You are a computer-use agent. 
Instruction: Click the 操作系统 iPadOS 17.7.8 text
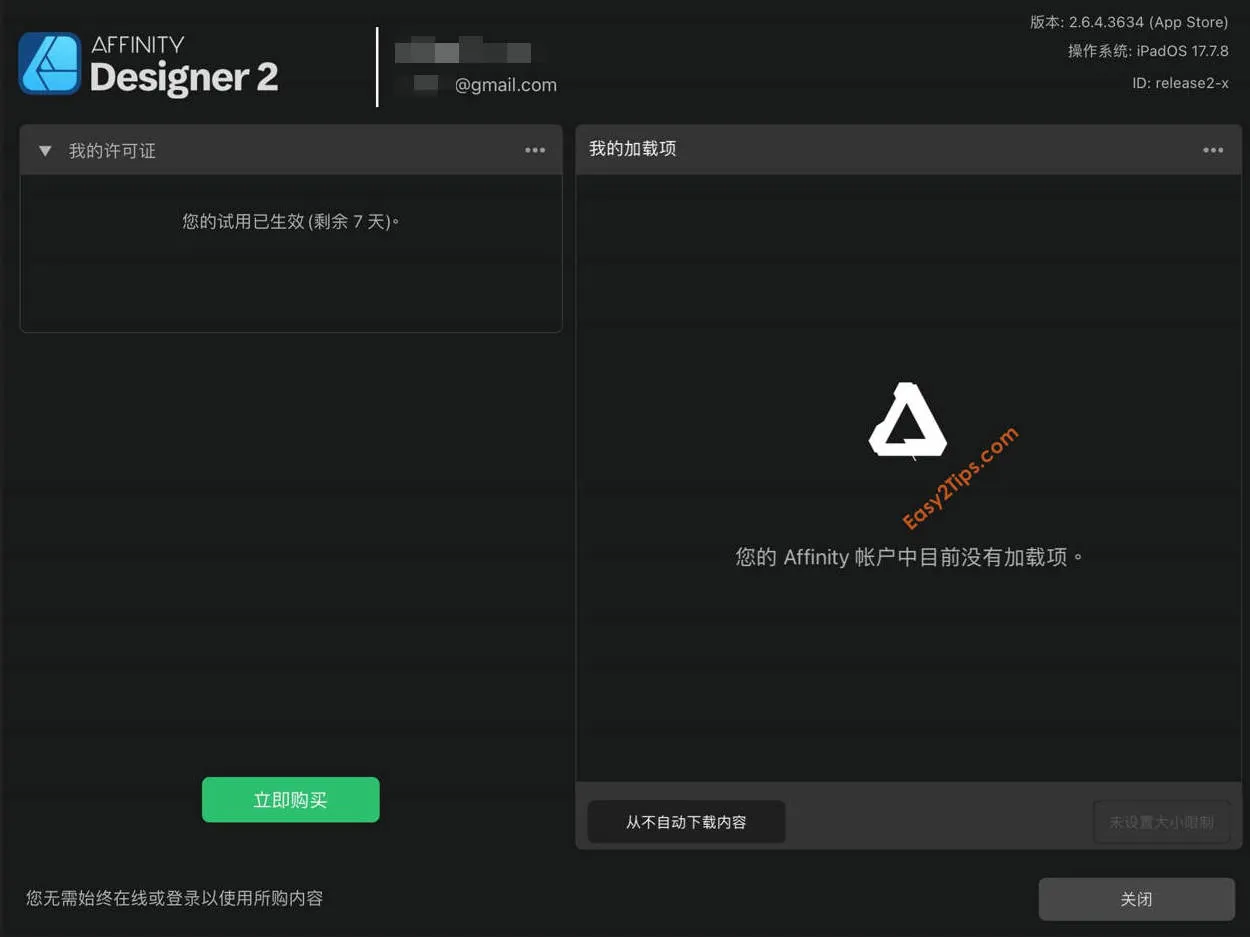tap(1148, 51)
